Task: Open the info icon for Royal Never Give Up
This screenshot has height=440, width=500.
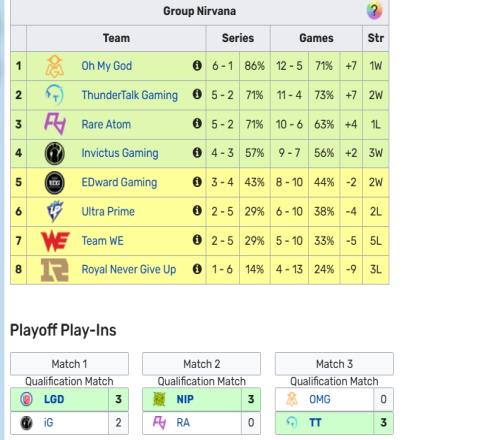Action: 197,269
